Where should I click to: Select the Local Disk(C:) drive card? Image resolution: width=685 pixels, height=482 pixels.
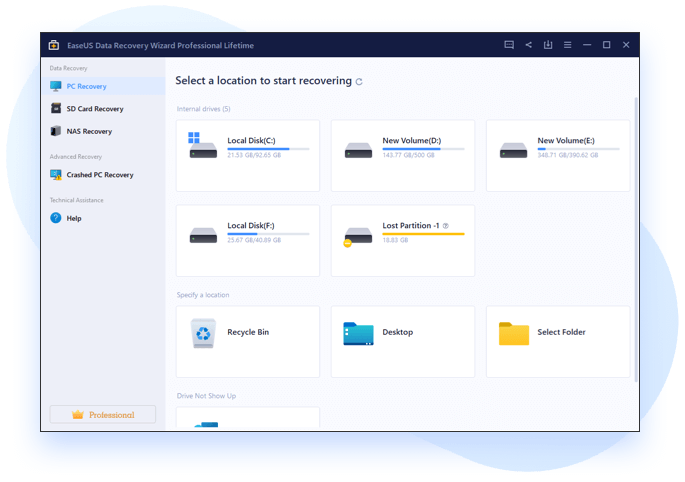click(x=248, y=156)
